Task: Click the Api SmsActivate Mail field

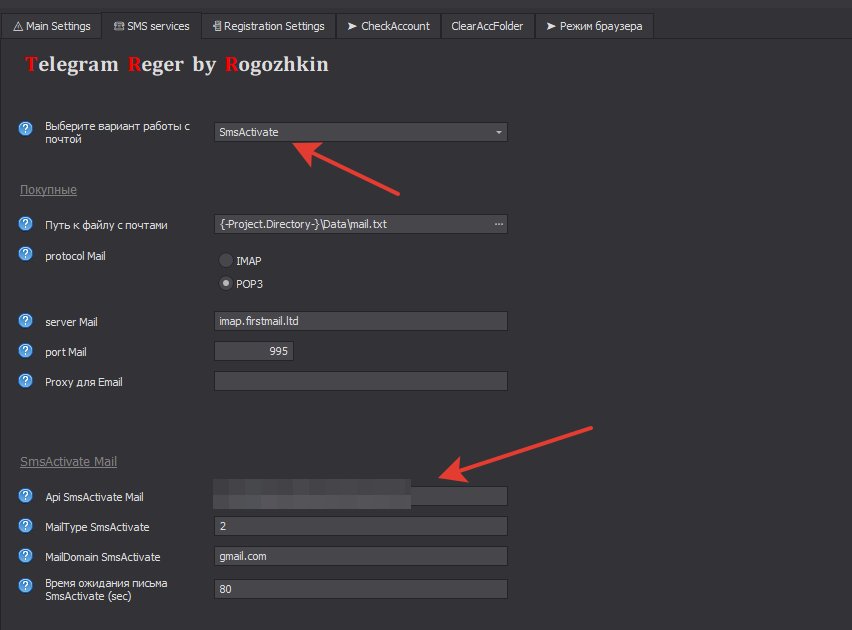Action: tap(361, 496)
